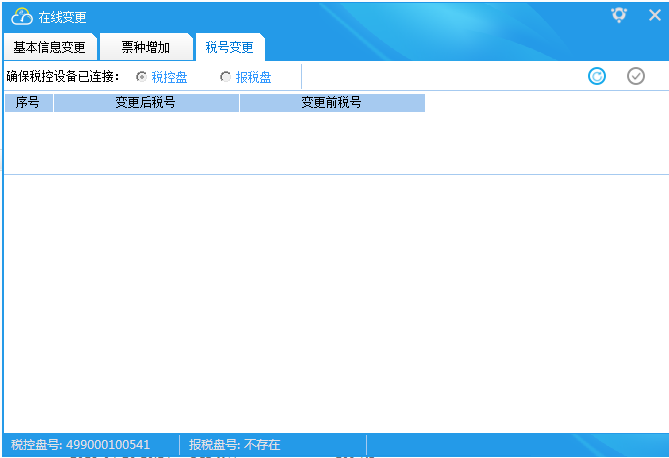The height and width of the screenshot is (458, 669).
Task: Click the gray checkmark confirm icon
Action: [x=636, y=76]
